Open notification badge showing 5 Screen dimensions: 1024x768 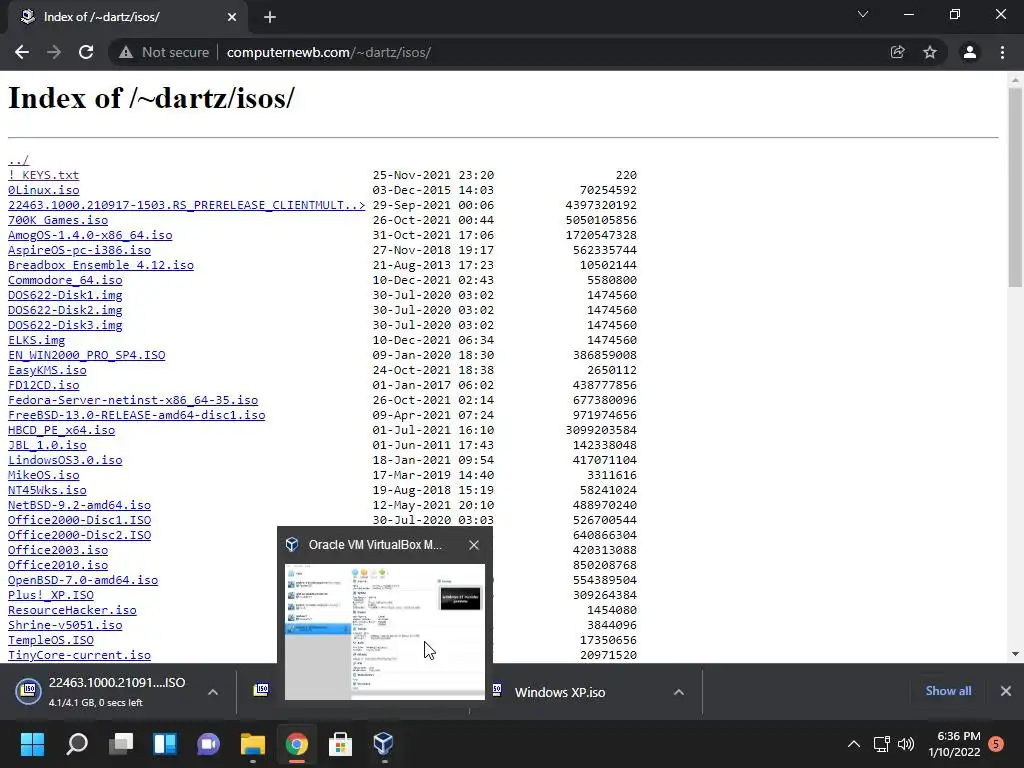pos(996,744)
